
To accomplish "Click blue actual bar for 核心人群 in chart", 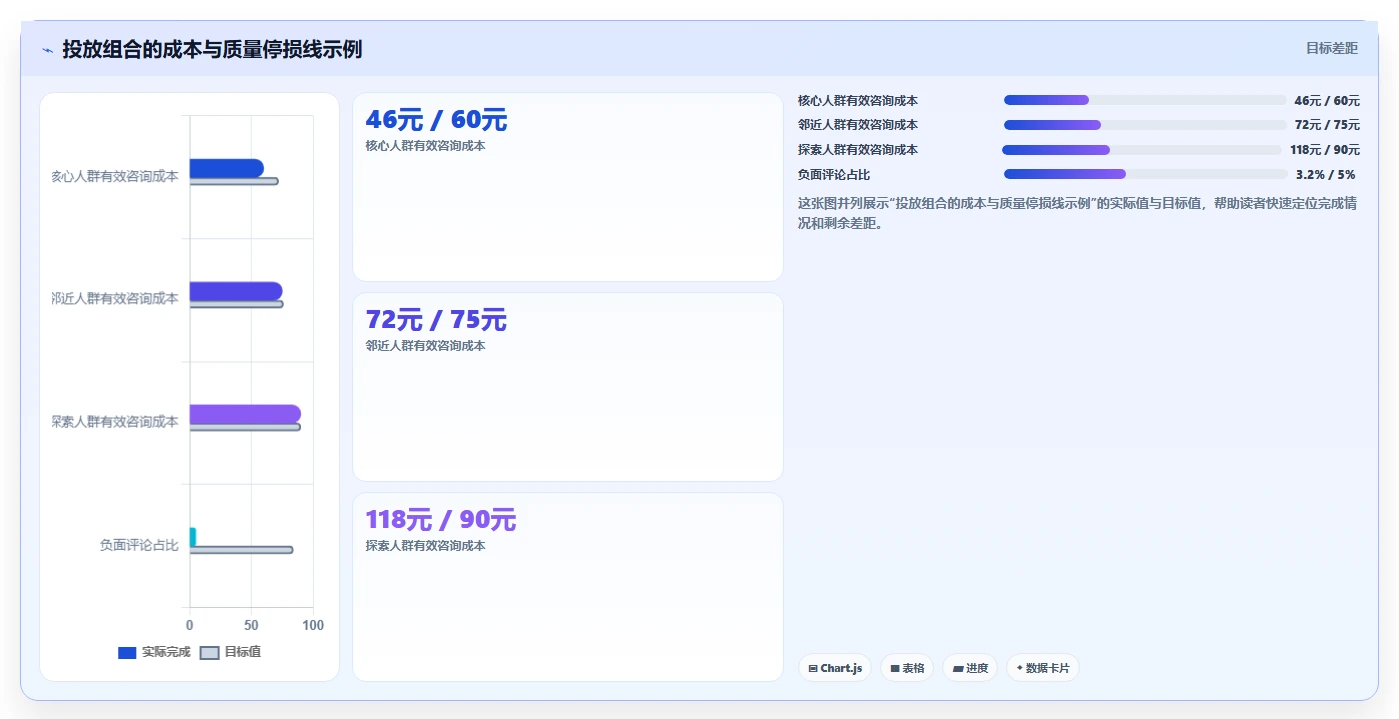I will pyautogui.click(x=226, y=168).
